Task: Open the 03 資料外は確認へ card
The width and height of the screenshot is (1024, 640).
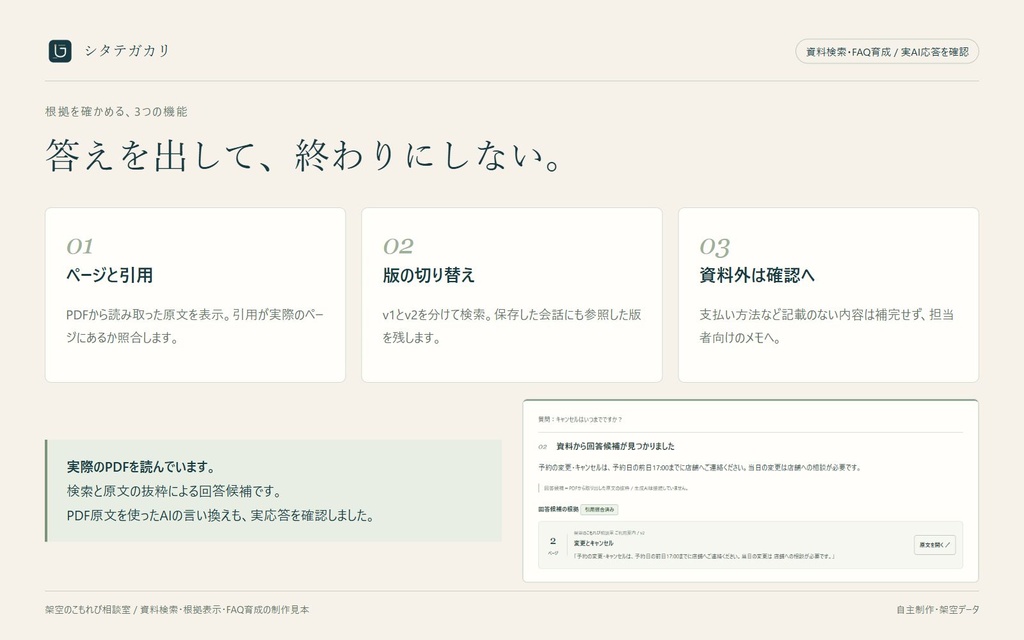Action: pos(828,295)
